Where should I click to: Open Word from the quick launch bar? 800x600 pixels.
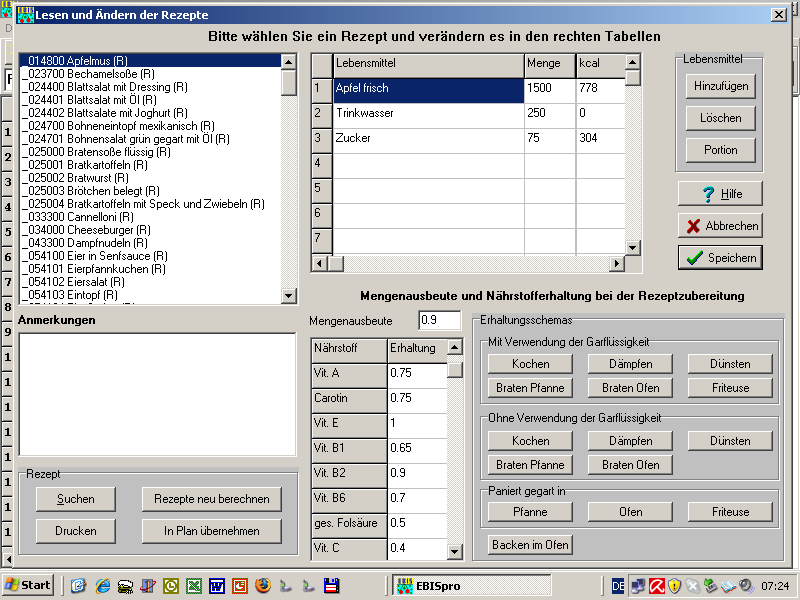[x=216, y=585]
